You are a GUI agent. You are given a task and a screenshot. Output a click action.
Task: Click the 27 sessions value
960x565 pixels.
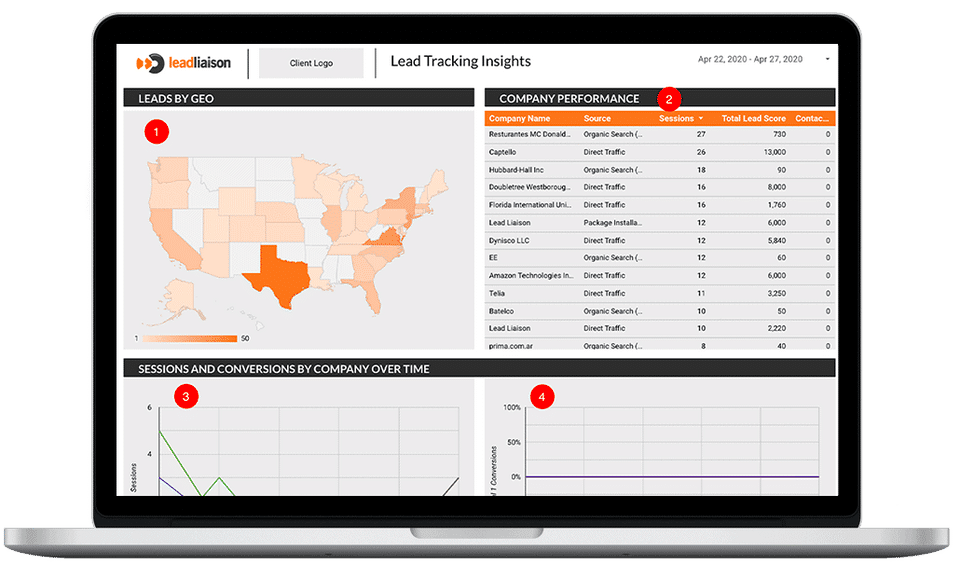[701, 134]
